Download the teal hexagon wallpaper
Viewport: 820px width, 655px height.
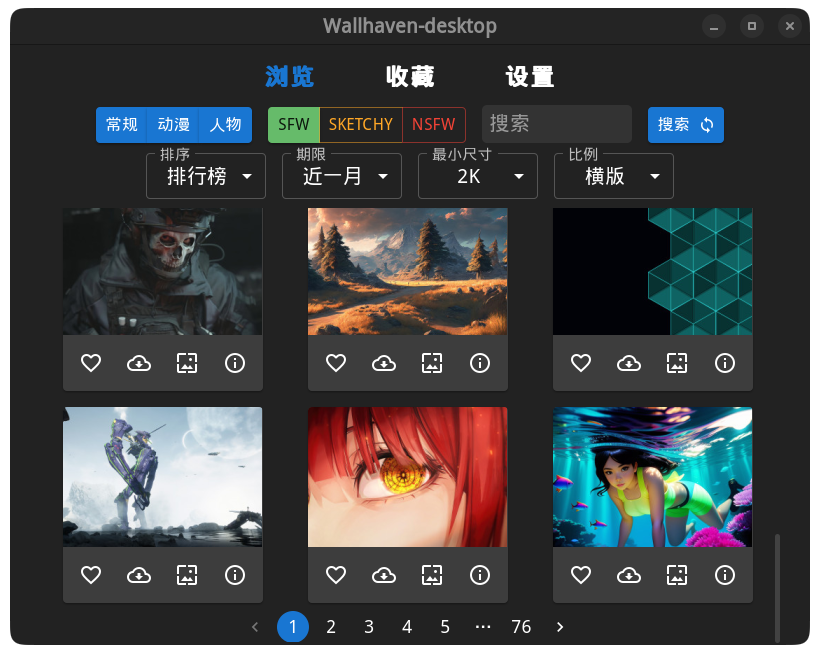[629, 363]
